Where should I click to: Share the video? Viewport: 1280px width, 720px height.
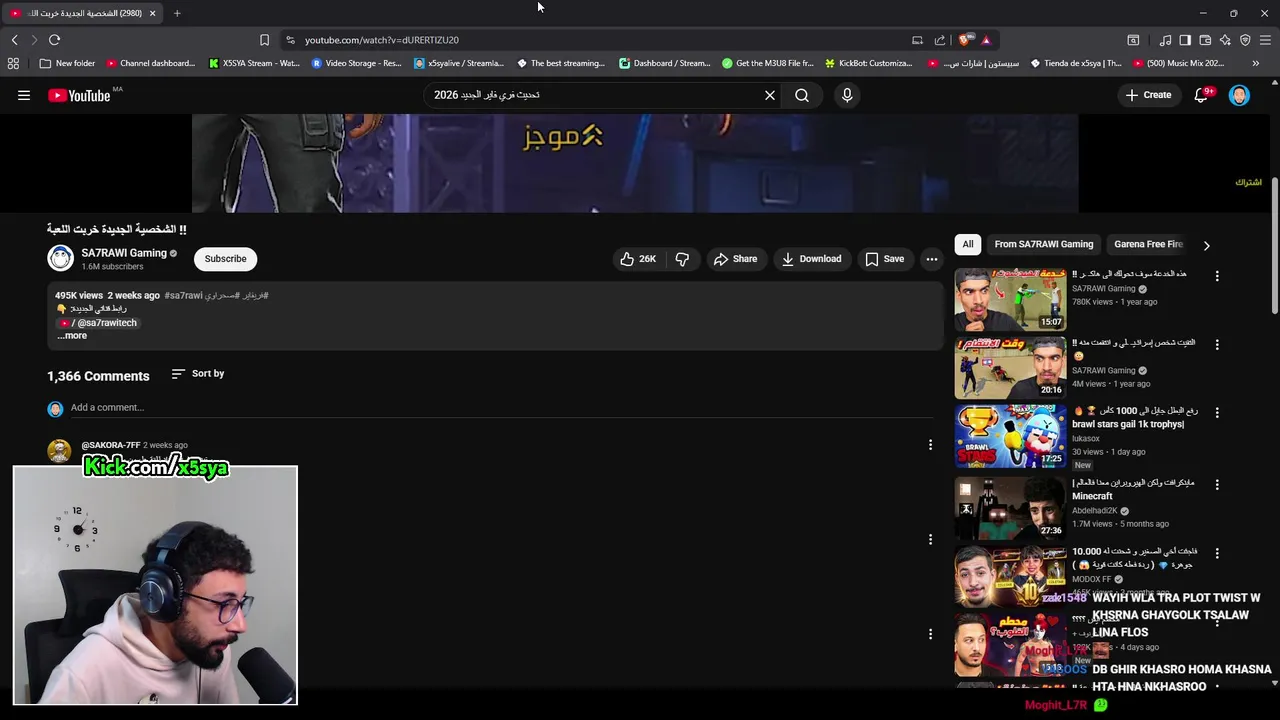(x=735, y=259)
